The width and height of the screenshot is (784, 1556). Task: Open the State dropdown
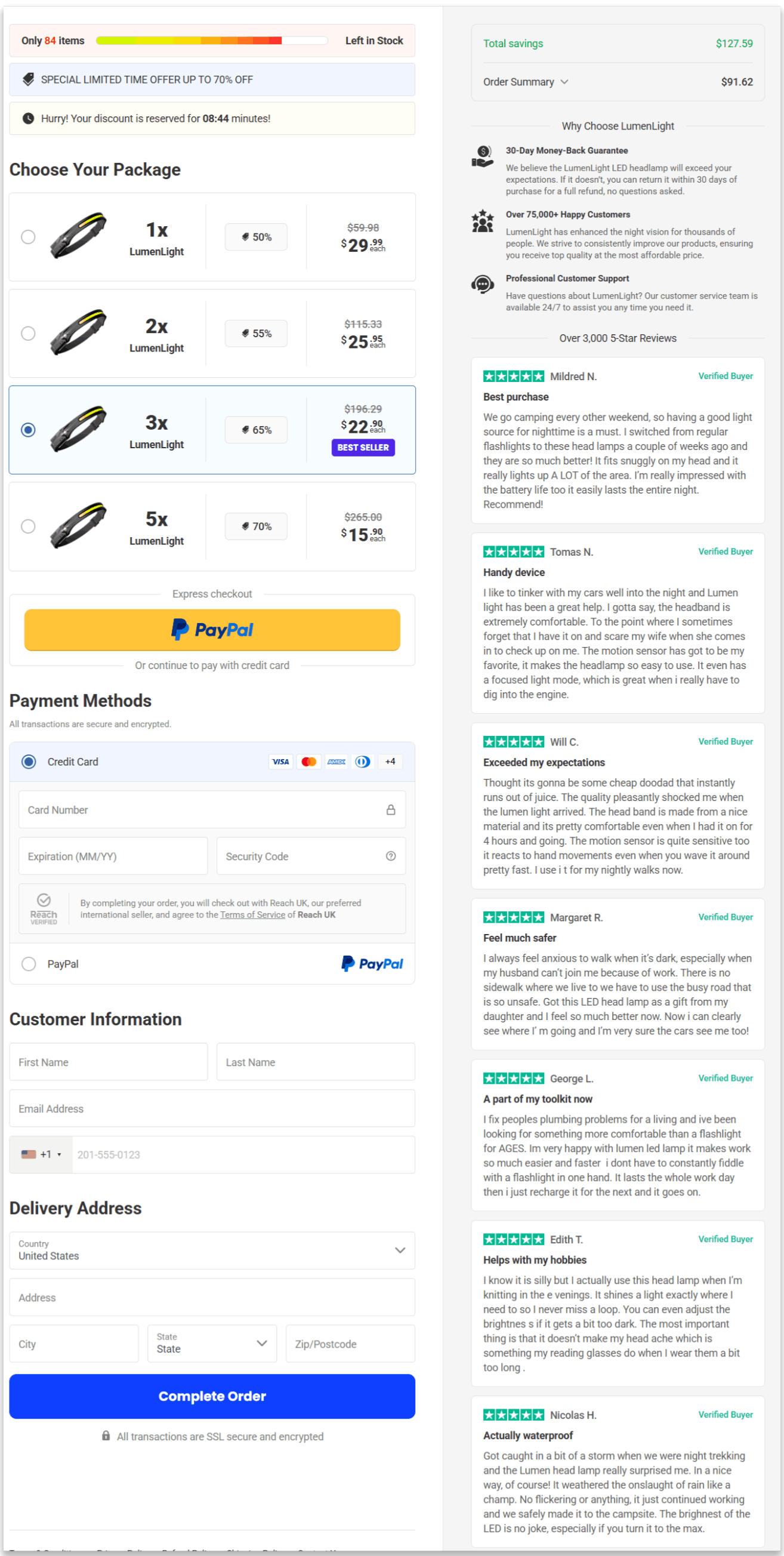coord(212,1344)
